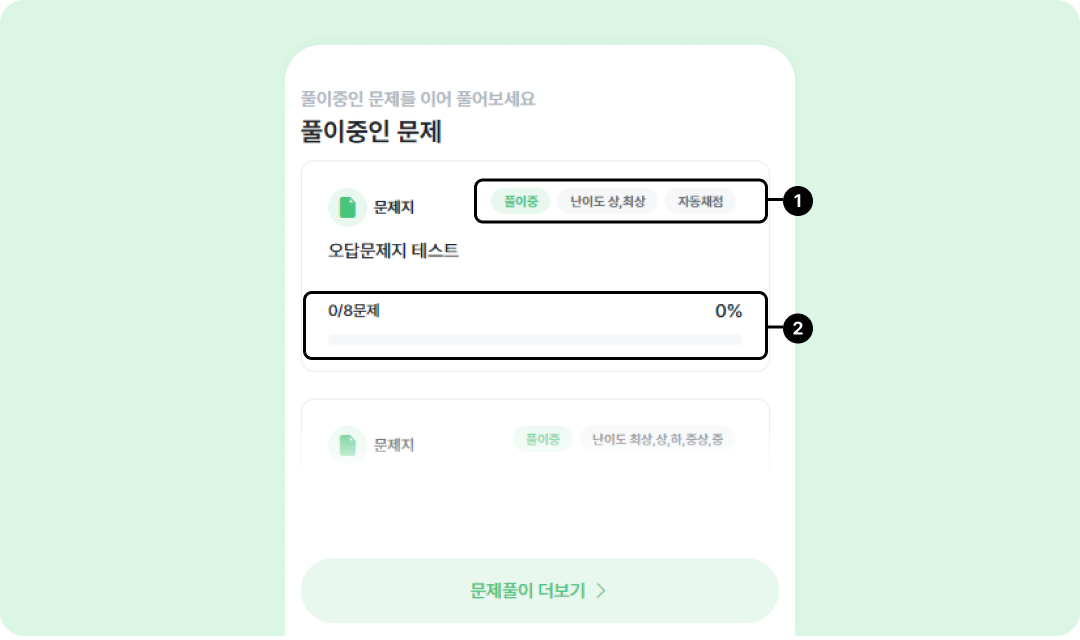Click the 풀이중인 문제를 이어 풀어보세요 subtitle
Viewport: 1080px width, 640px height.
pyautogui.click(x=418, y=99)
